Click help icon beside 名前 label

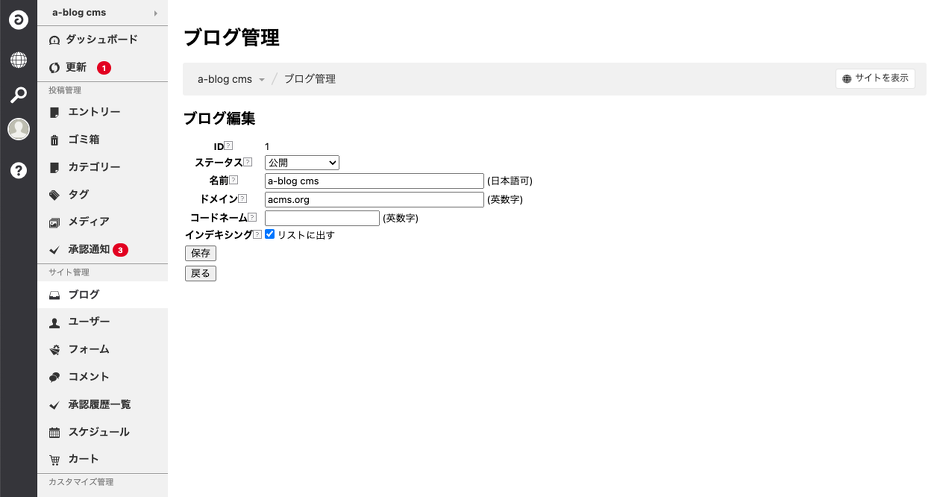click(234, 180)
